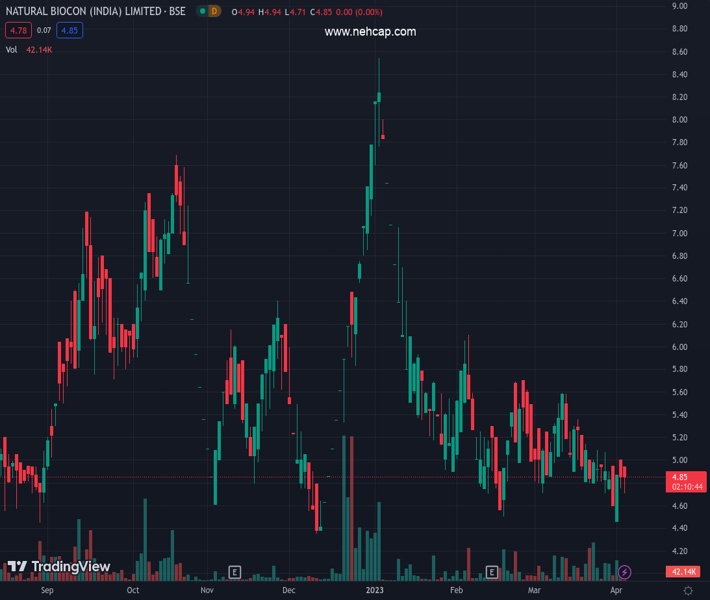Open the earnings 'E' marker near February
This screenshot has width=710, height=600.
pyautogui.click(x=492, y=572)
